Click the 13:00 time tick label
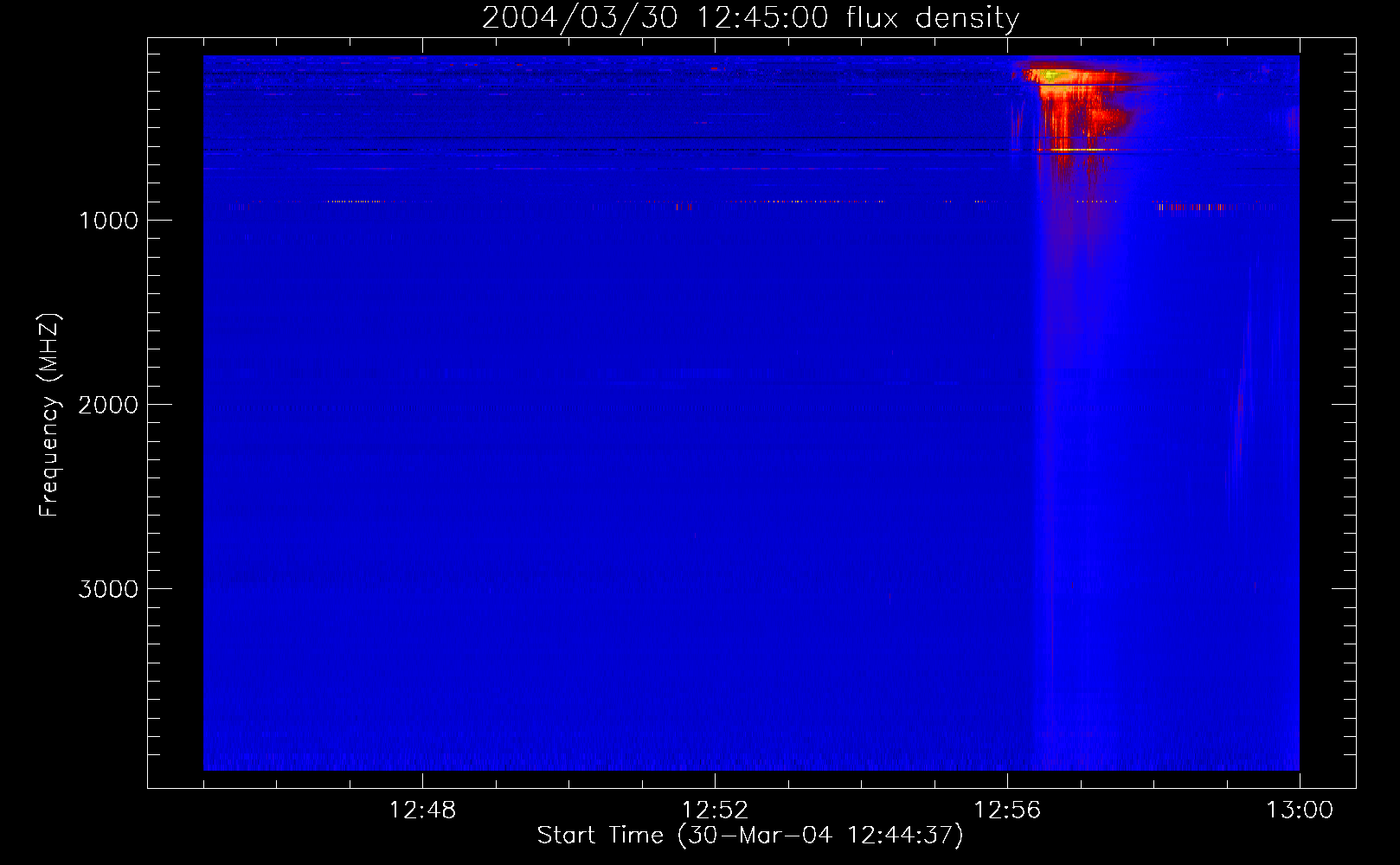 pos(1300,811)
